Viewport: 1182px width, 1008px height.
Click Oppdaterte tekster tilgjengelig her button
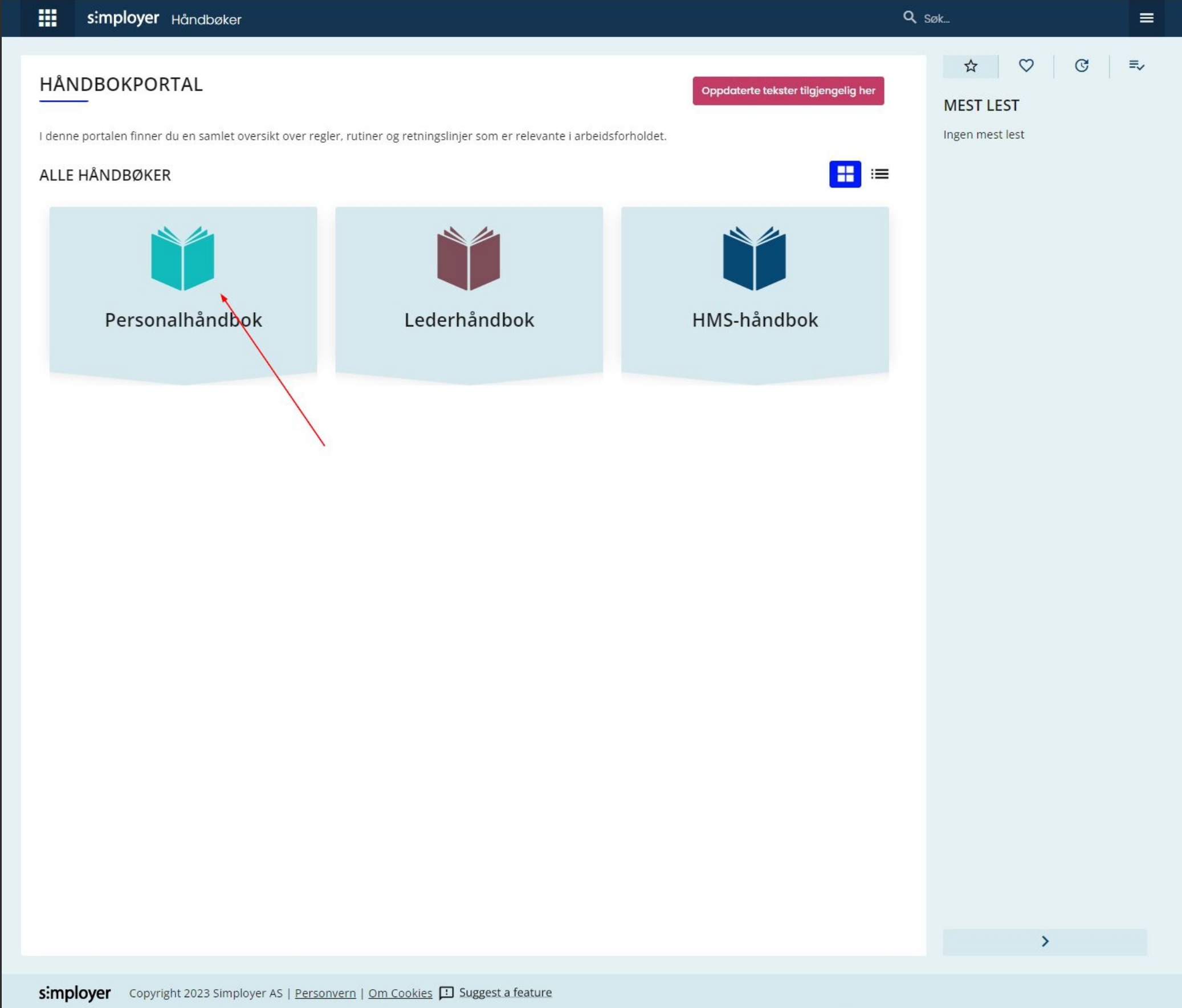[x=788, y=91]
